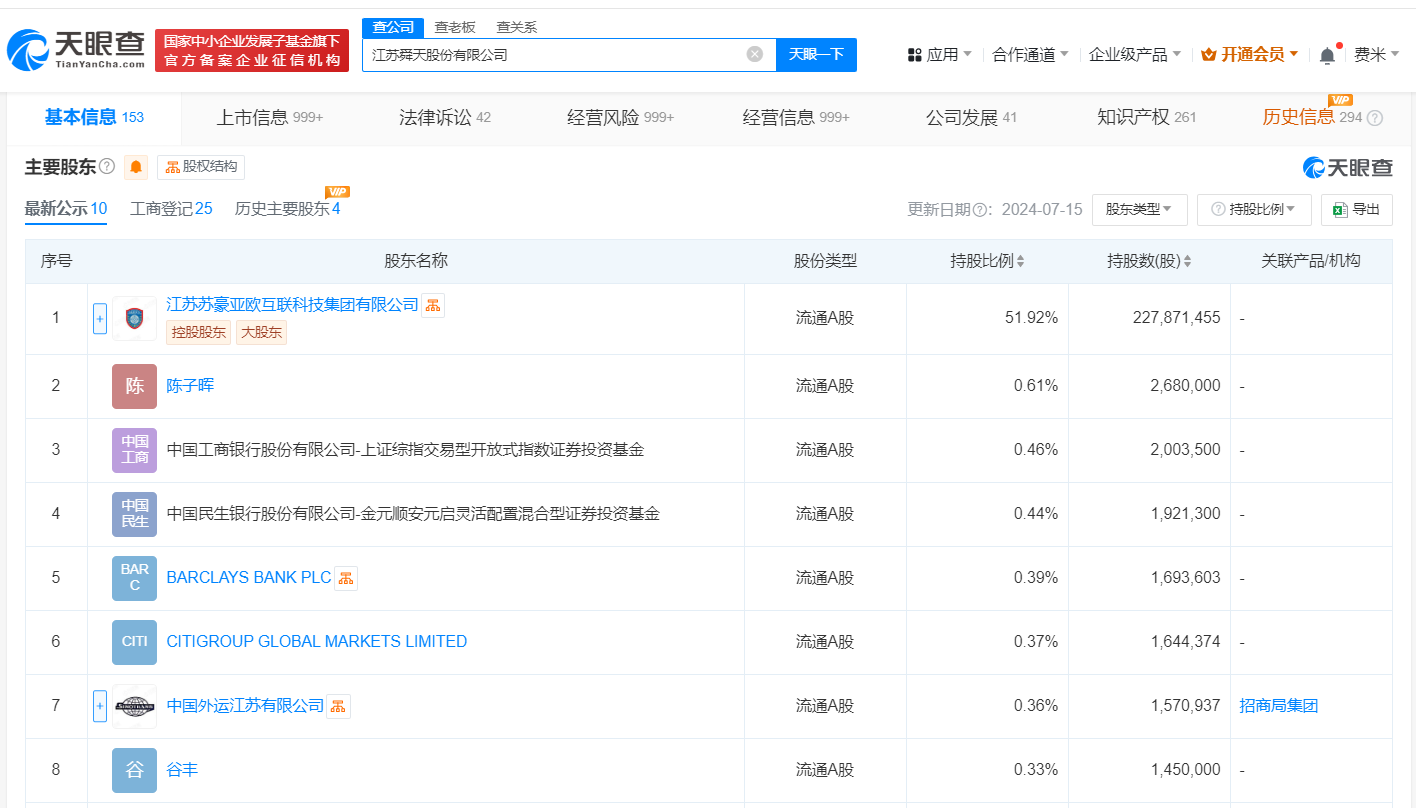1416x808 pixels.
Task: Click 开通会员 membership dropdown
Action: (x=1250, y=54)
